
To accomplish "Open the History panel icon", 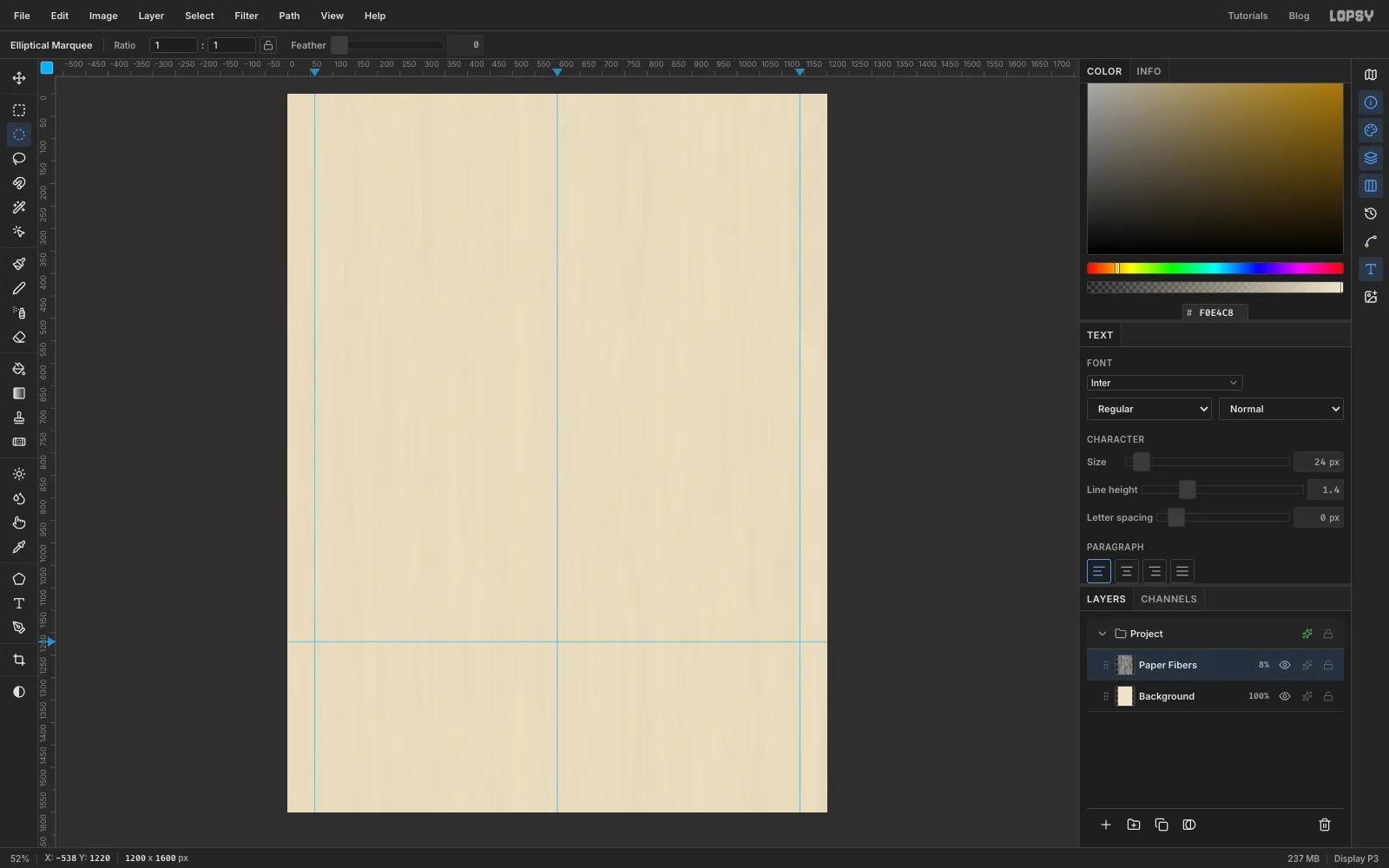I will [x=1371, y=214].
